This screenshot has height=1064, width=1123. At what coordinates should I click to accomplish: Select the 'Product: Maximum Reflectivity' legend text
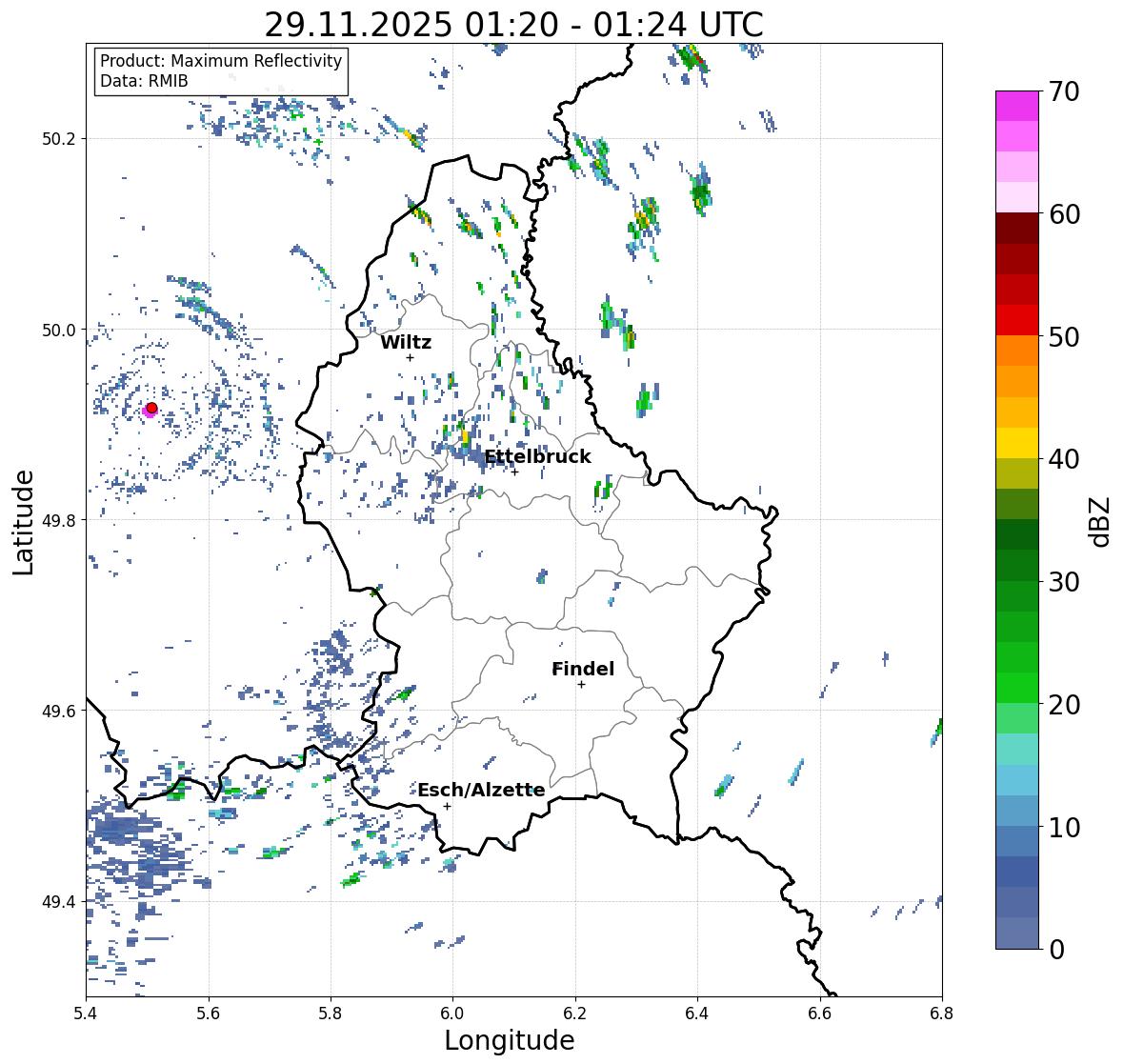pos(221,61)
